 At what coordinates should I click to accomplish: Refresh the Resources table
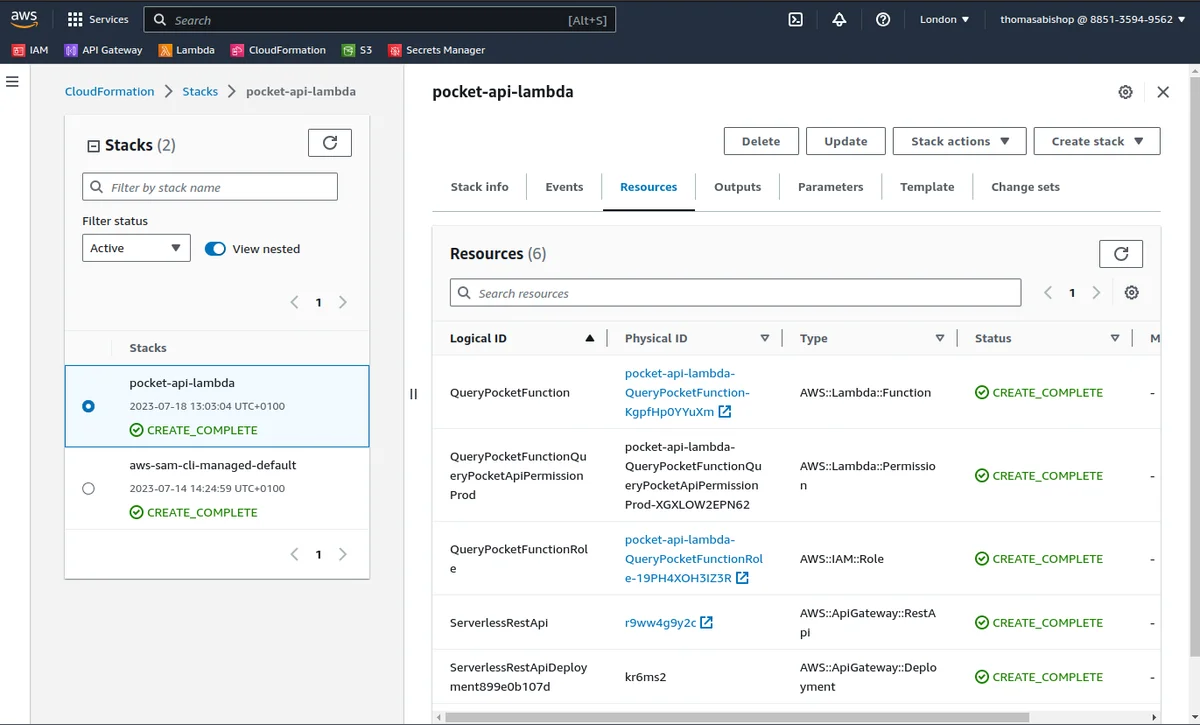pyautogui.click(x=1120, y=254)
